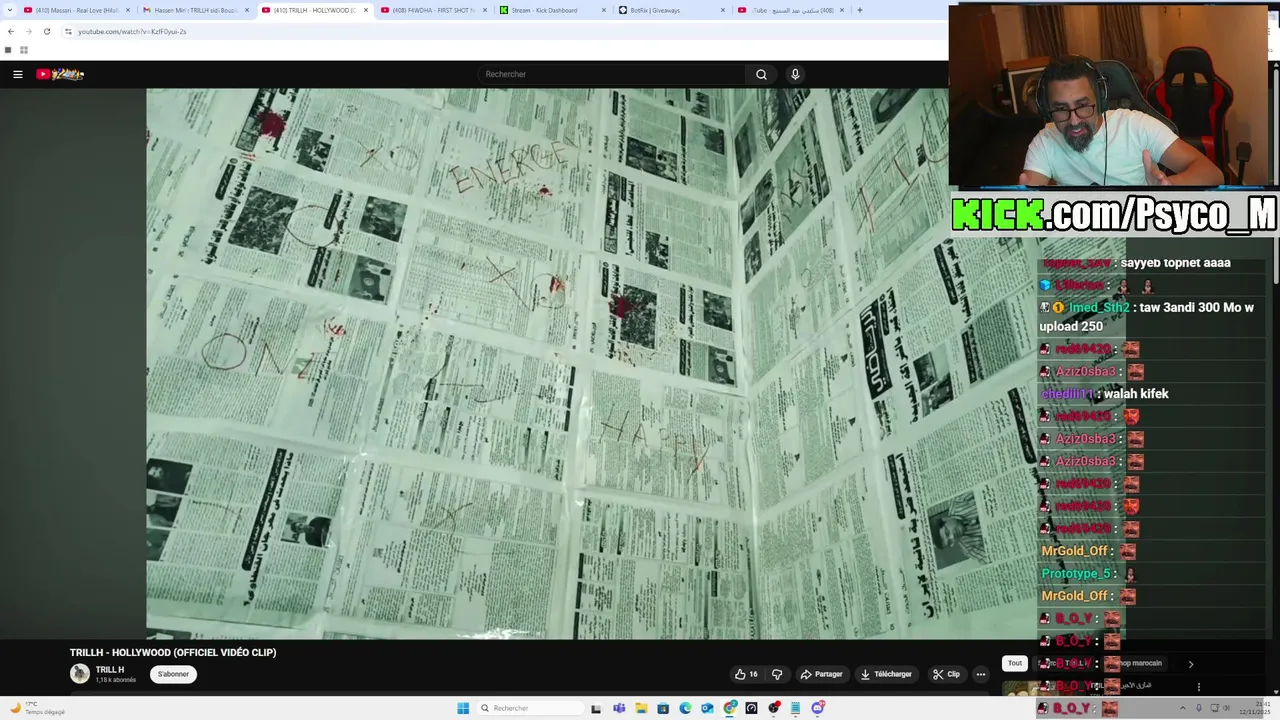
Task: Open more actions three-dot menu under video
Action: 980,674
